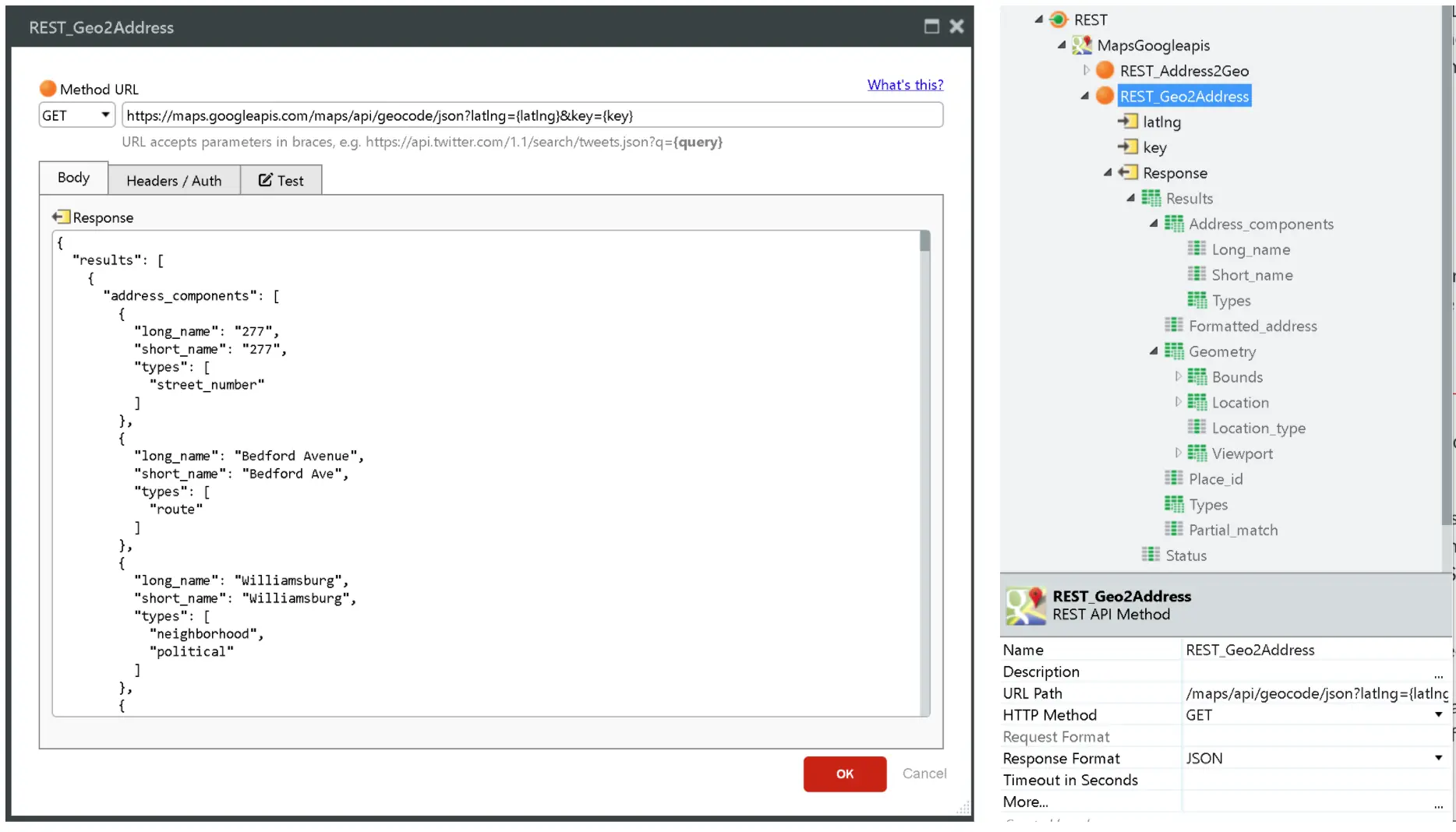Open the Response Format dropdown
Screen dimensions: 1456x832
click(1438, 757)
